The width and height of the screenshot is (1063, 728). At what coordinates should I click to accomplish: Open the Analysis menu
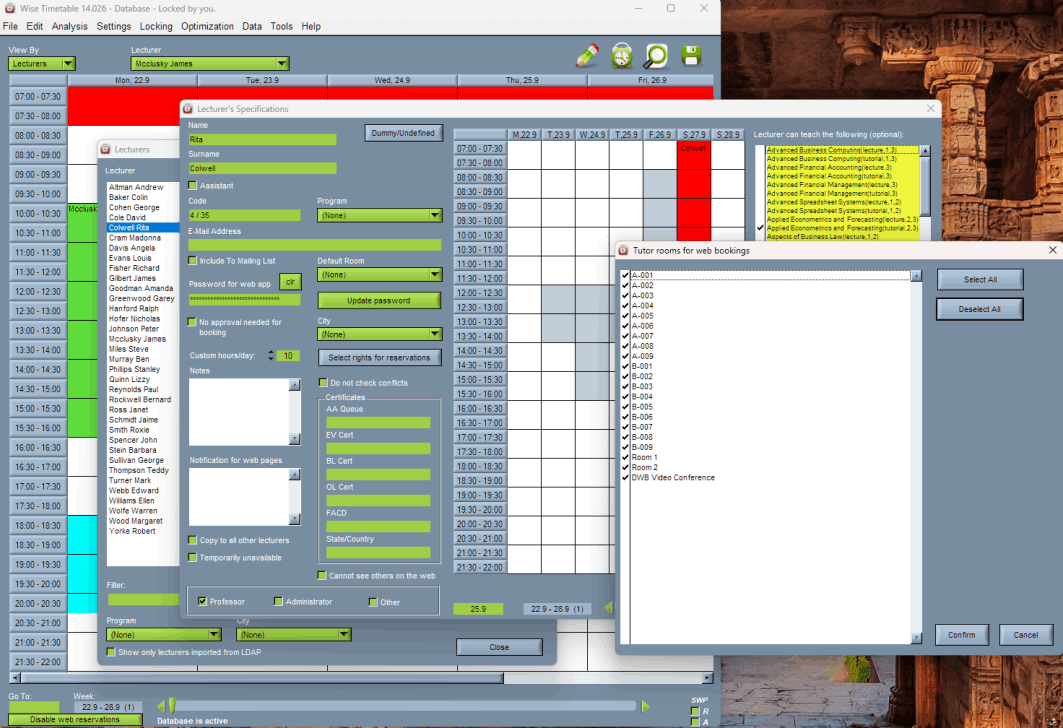(69, 26)
